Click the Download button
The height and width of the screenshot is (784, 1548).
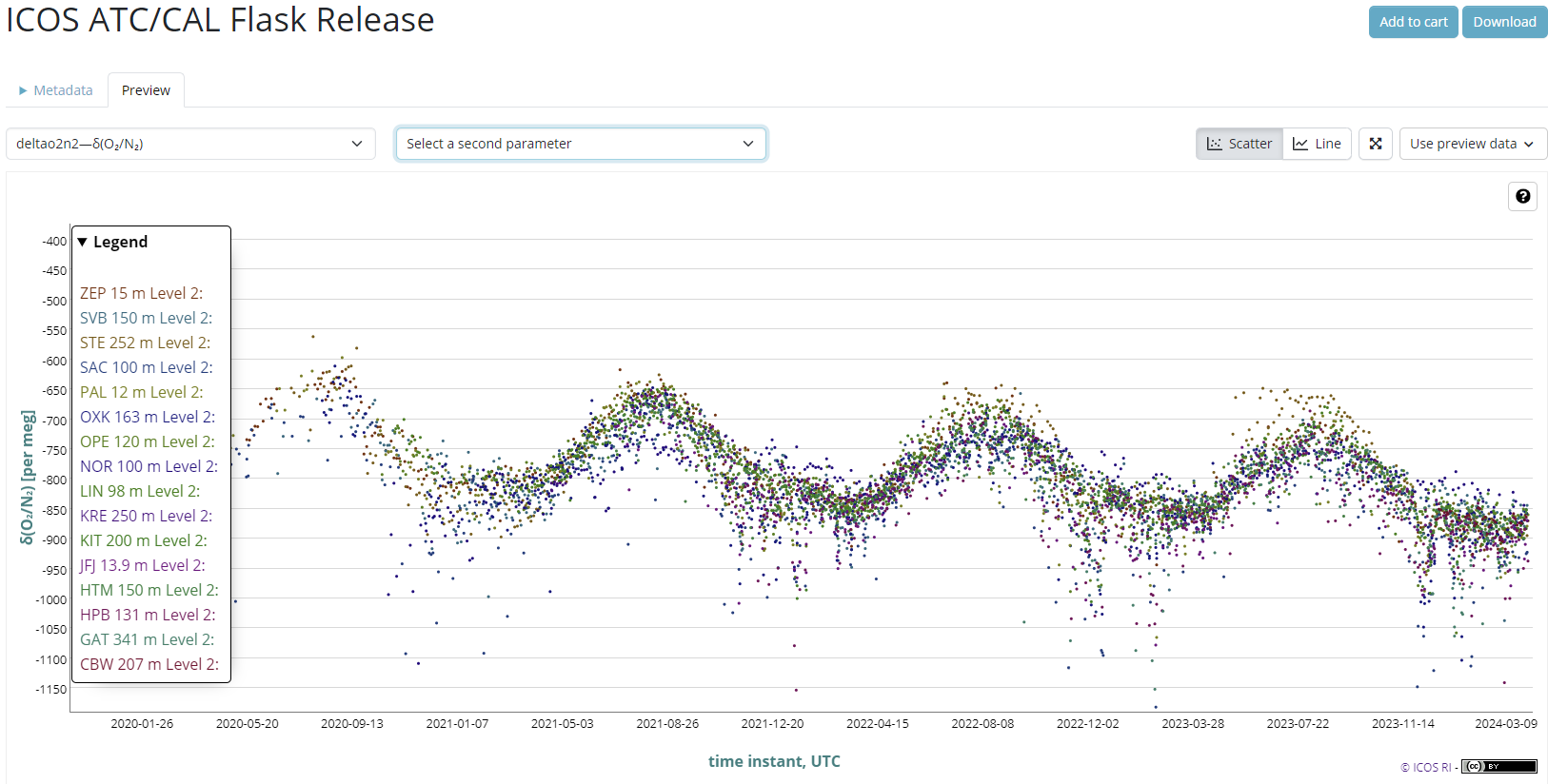tap(1504, 22)
